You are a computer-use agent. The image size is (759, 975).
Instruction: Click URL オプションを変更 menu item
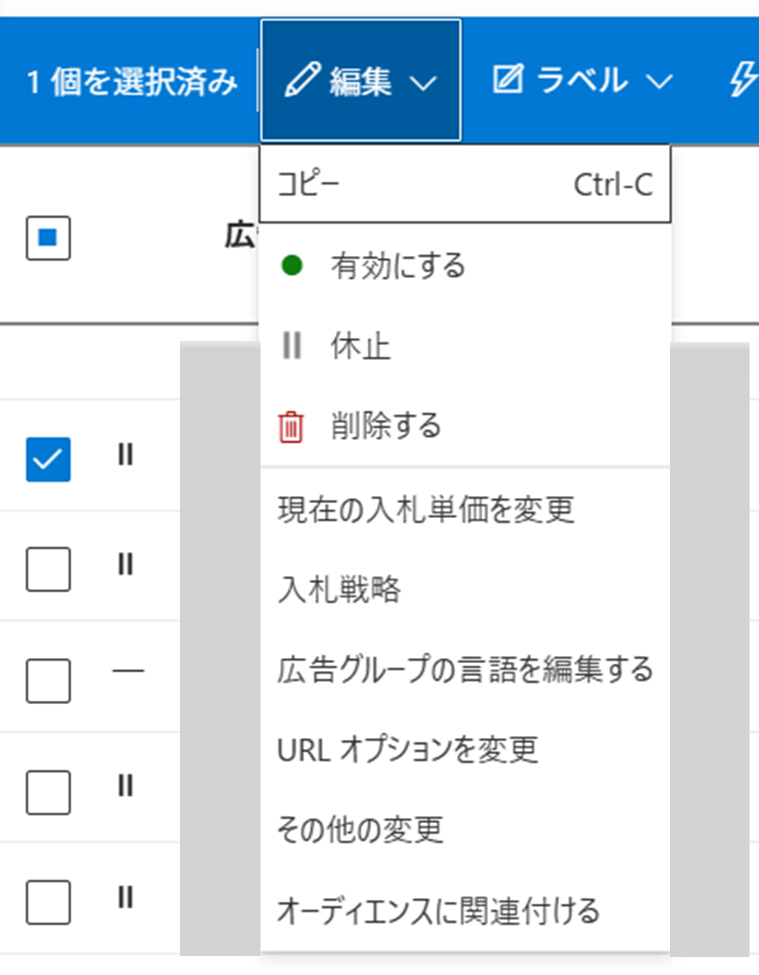(x=408, y=748)
